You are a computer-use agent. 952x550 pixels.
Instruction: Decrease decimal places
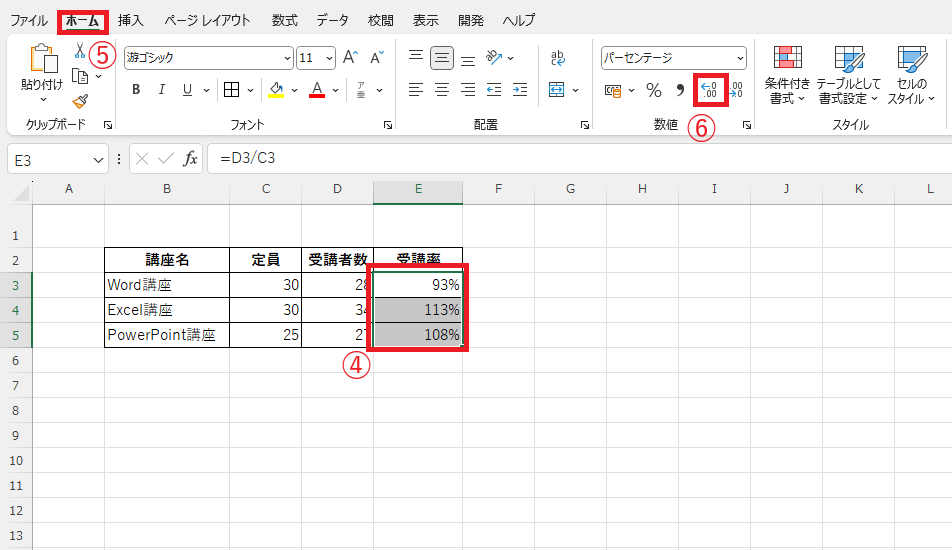(x=736, y=90)
